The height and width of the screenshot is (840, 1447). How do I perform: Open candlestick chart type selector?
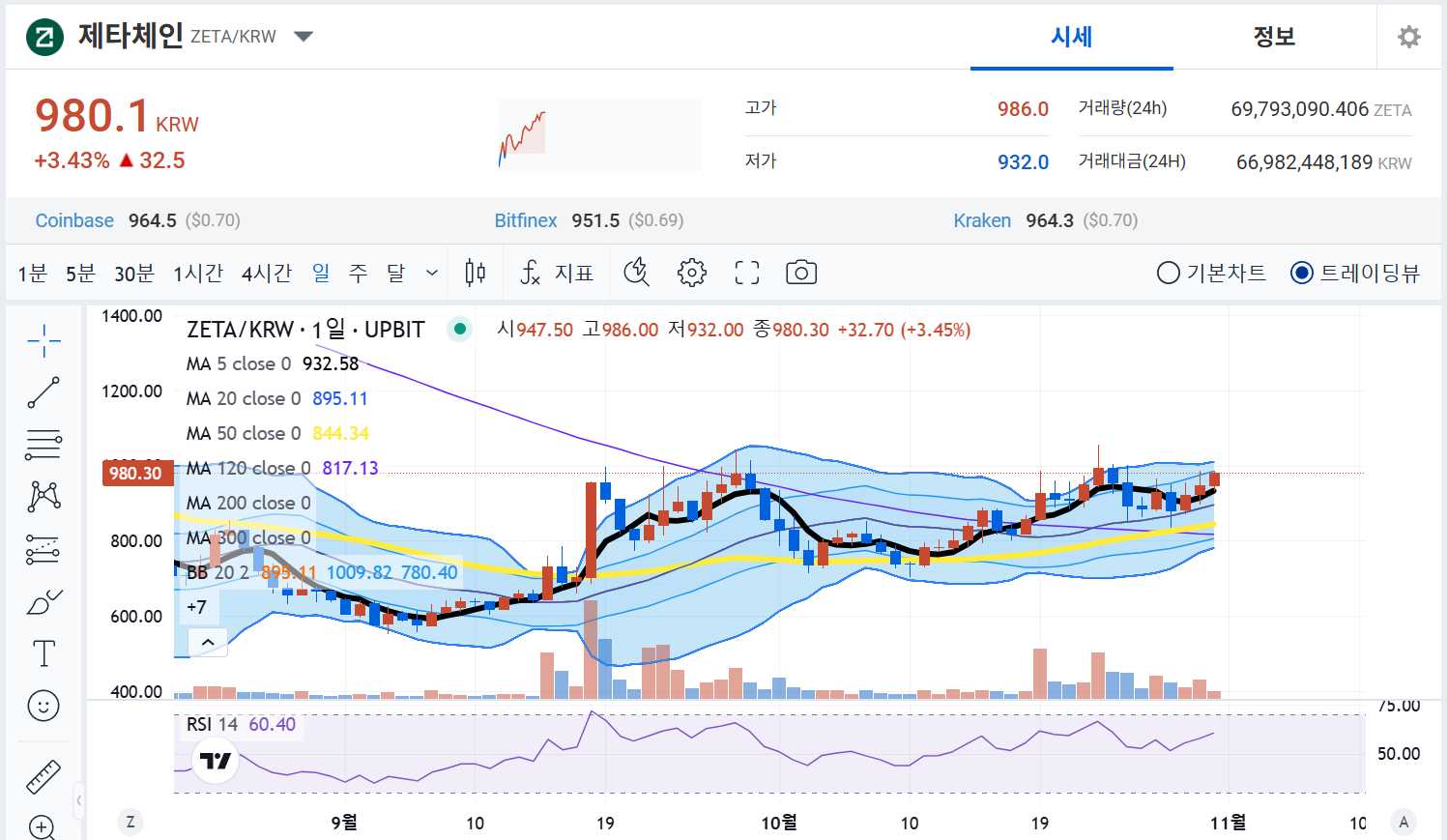[475, 273]
